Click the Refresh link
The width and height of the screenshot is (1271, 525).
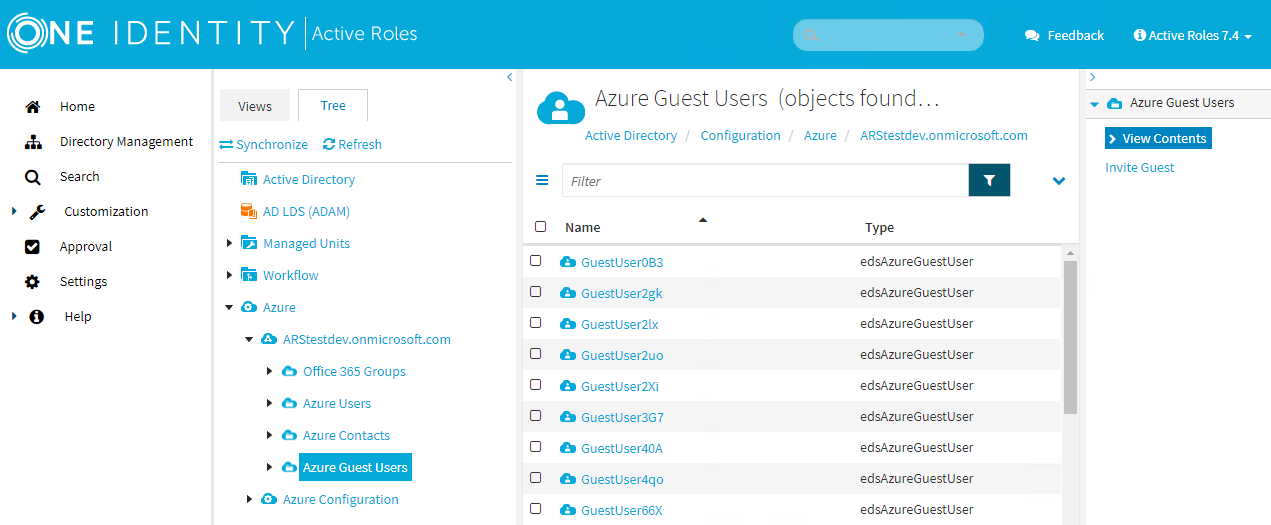[352, 144]
